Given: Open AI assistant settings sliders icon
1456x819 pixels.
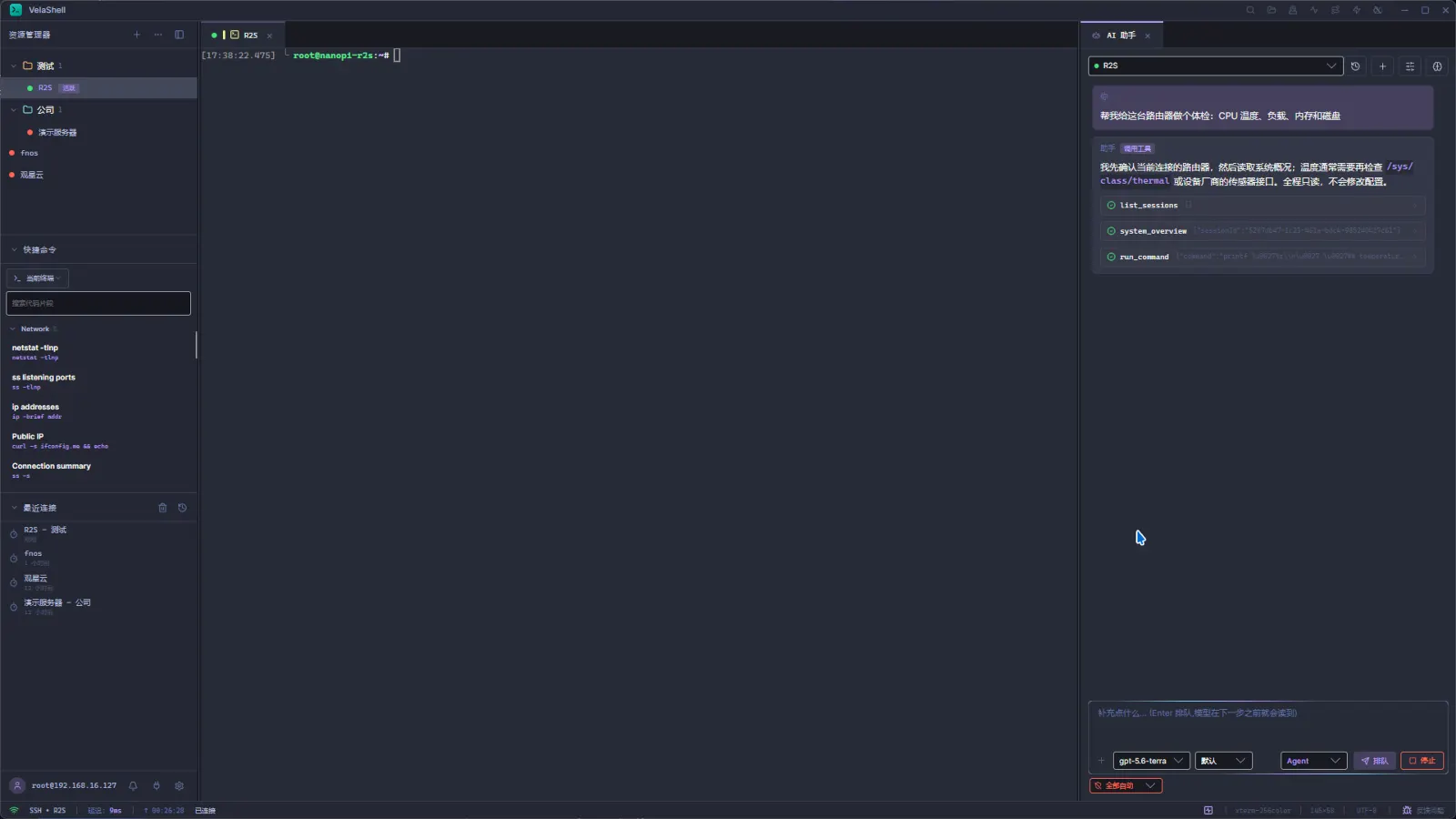Looking at the screenshot, I should 1410,66.
